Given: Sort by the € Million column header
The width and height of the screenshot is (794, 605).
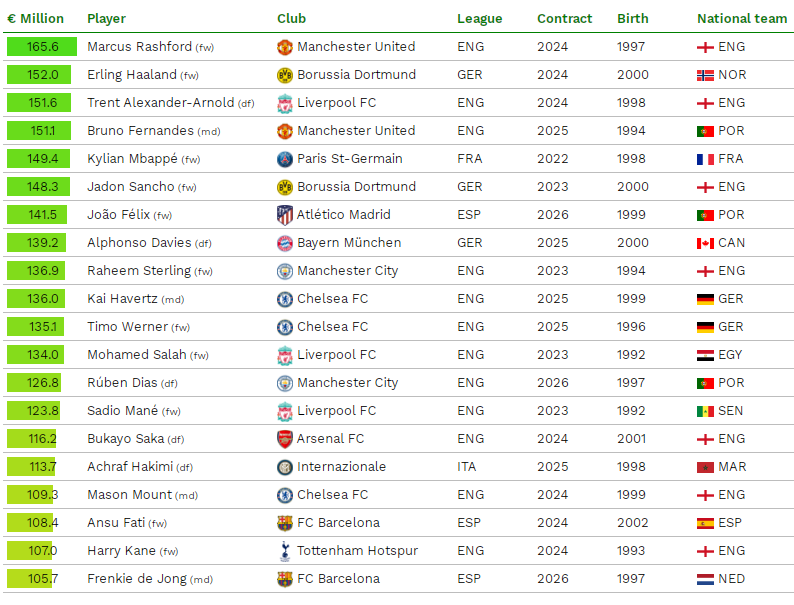Looking at the screenshot, I should click(x=36, y=19).
